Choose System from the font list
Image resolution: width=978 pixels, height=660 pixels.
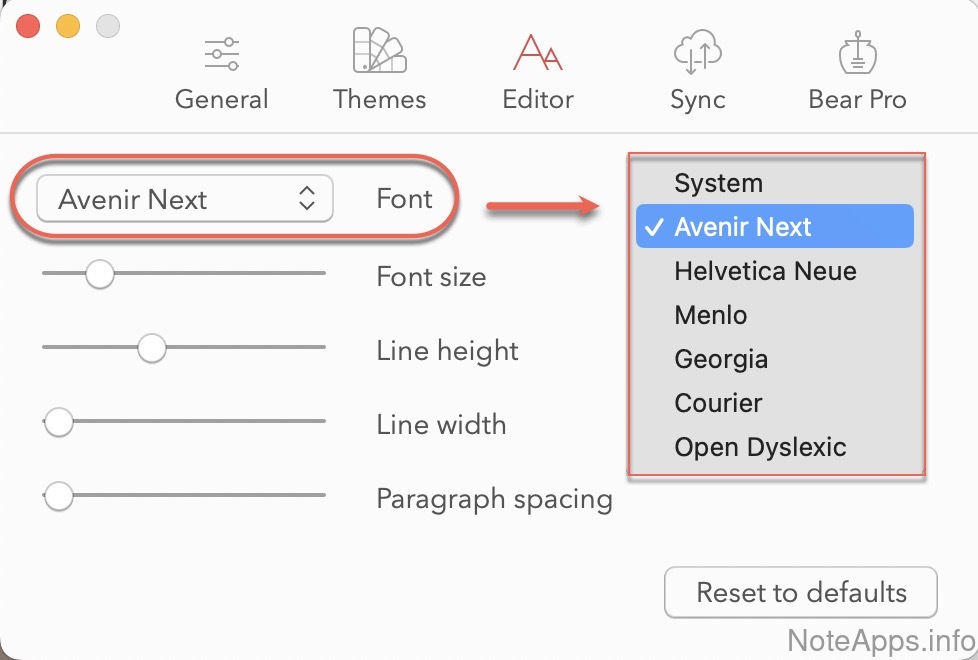coord(718,183)
